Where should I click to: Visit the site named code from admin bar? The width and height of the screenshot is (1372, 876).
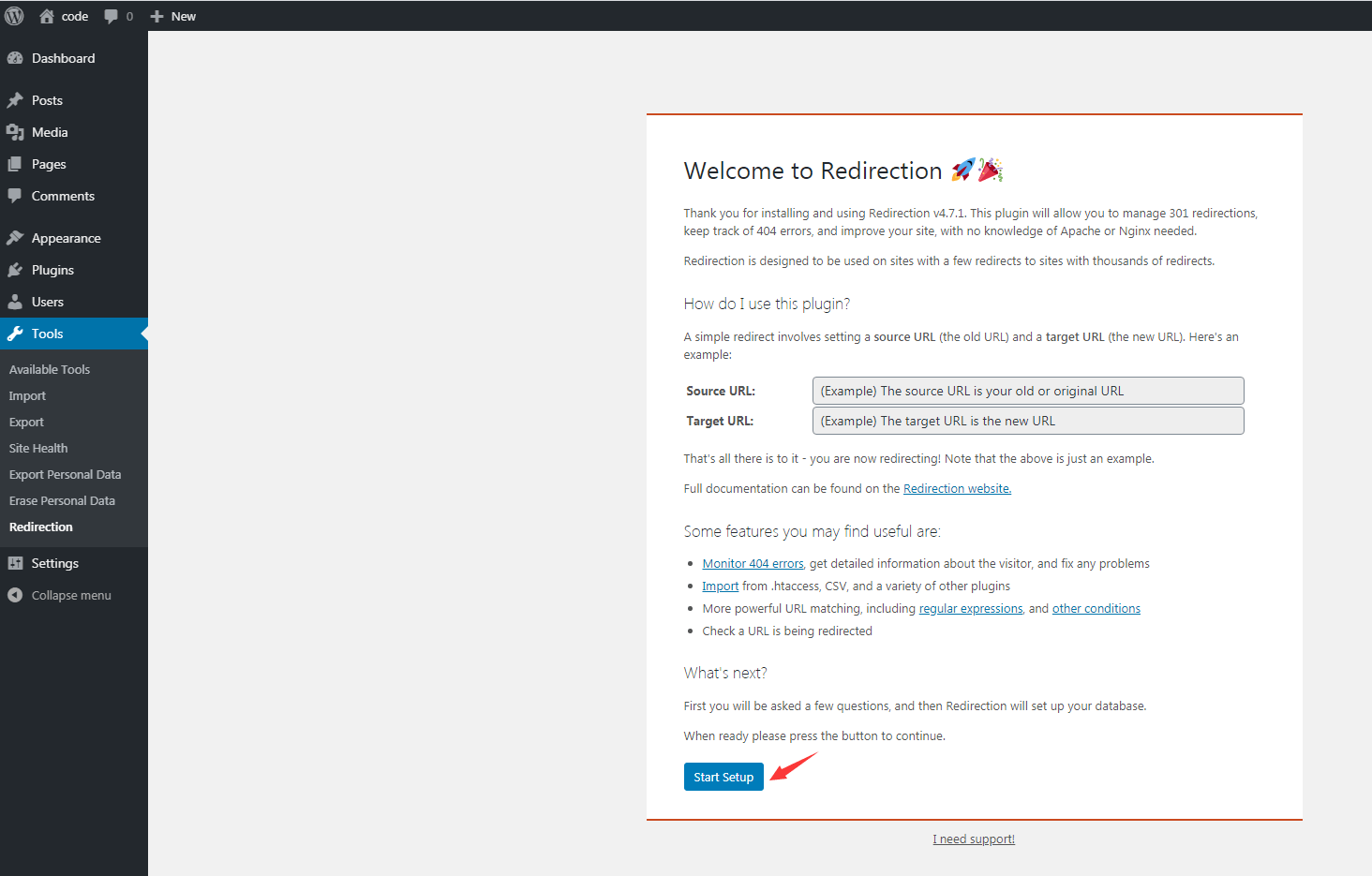pyautogui.click(x=62, y=15)
